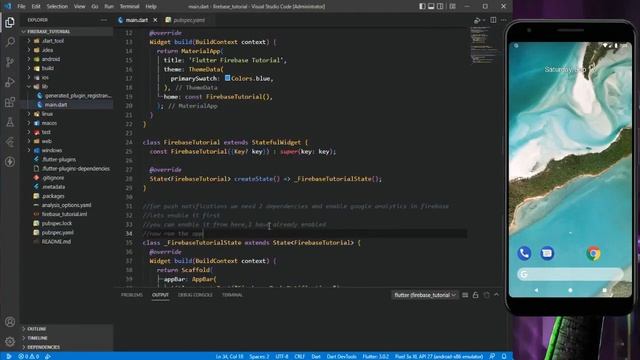Tap the Phone app icon on emulator
The height and width of the screenshot is (360, 640).
[524, 253]
